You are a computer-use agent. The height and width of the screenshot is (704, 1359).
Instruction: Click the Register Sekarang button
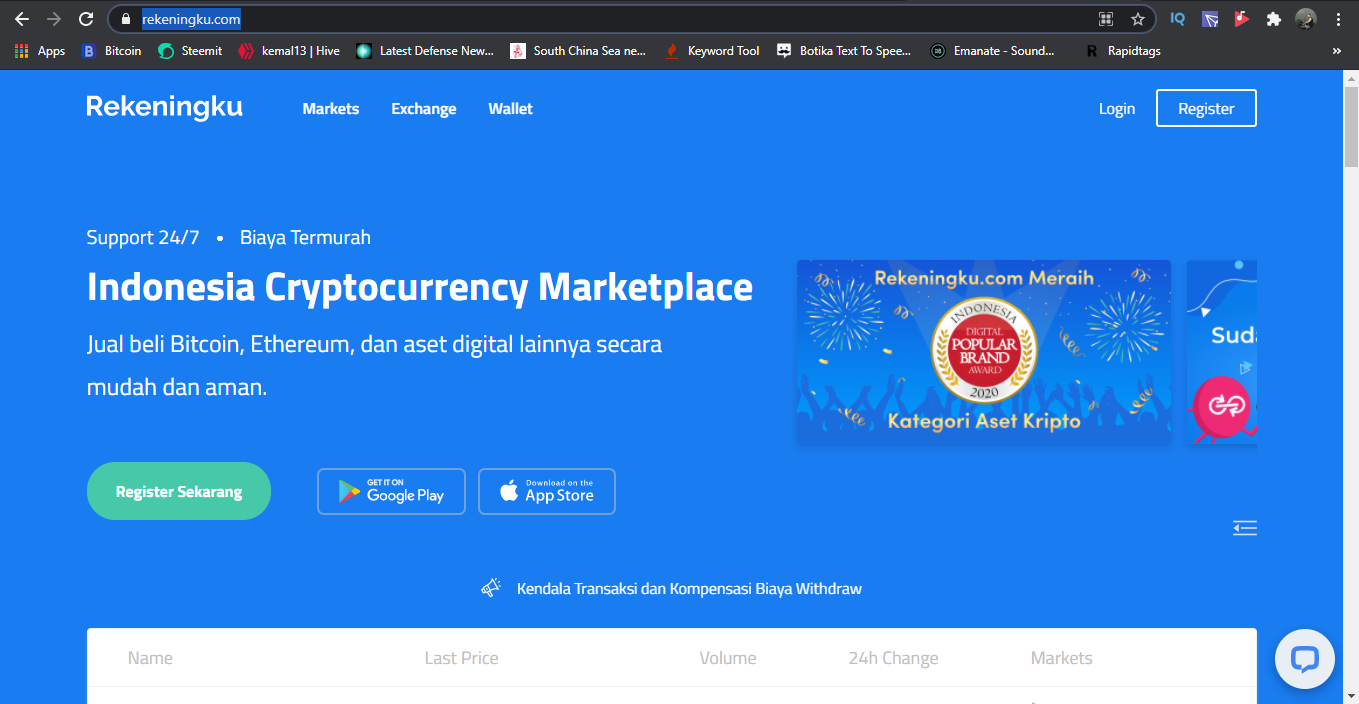pos(179,491)
